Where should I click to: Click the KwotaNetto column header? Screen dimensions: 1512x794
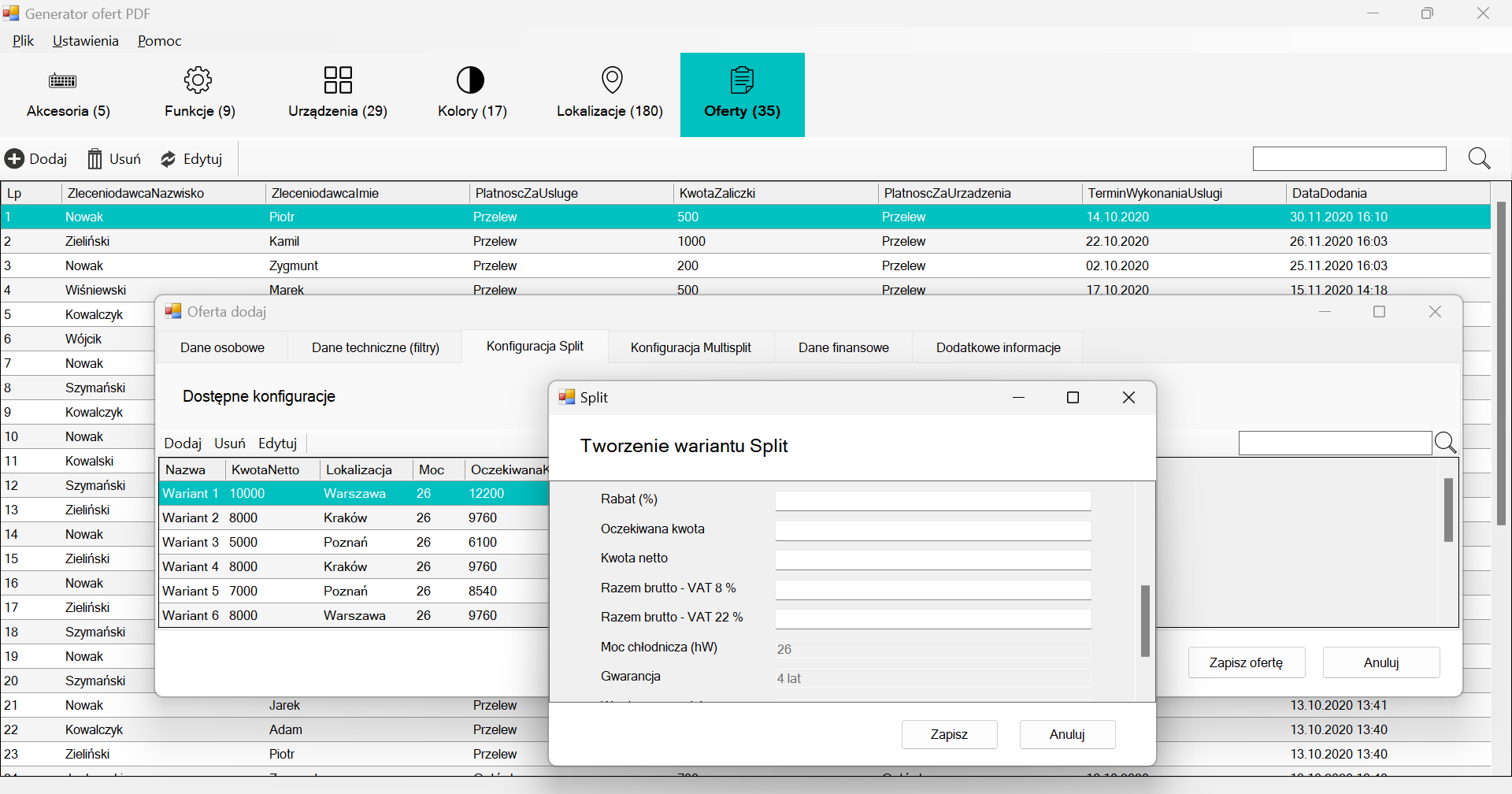[x=272, y=469]
